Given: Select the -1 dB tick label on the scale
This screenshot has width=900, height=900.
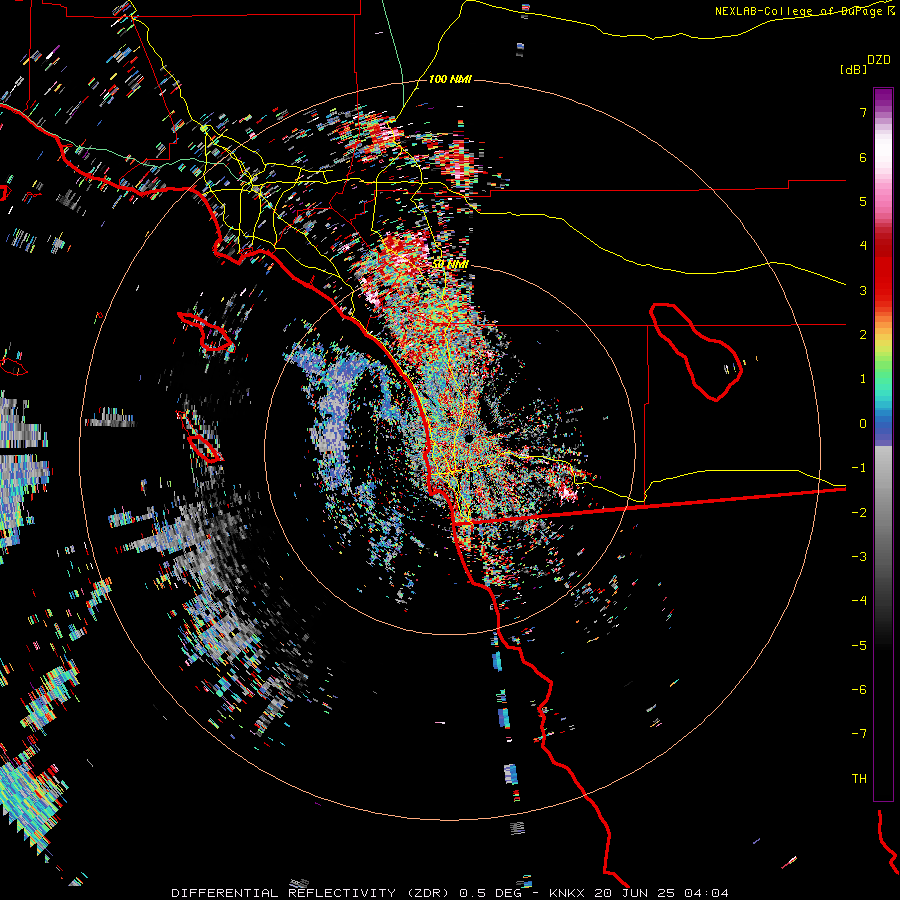Looking at the screenshot, I should click(859, 468).
